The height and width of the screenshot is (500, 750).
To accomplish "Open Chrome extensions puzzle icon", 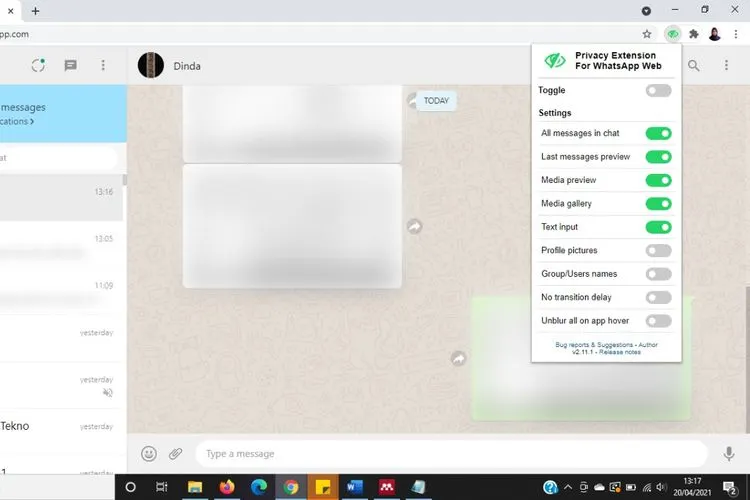I will pos(693,34).
